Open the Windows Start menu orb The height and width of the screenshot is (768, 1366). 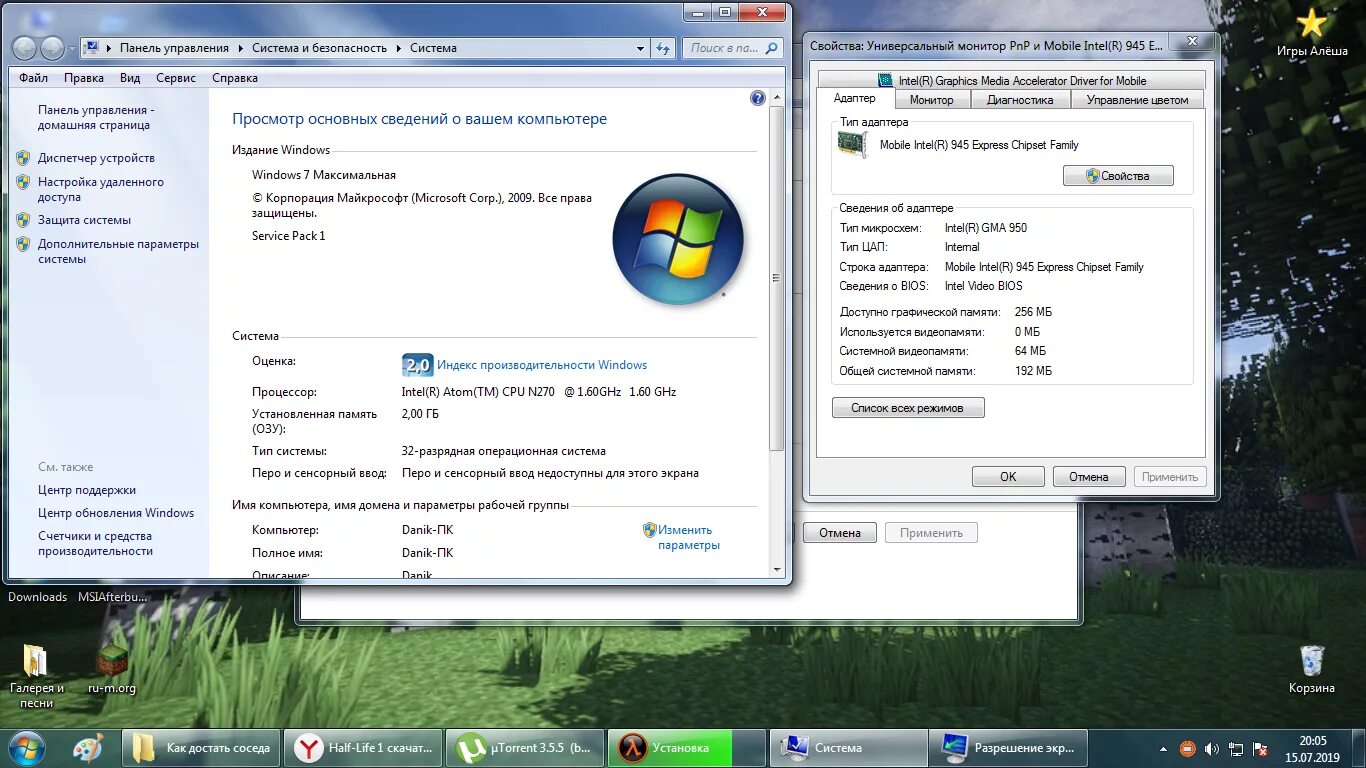26,747
